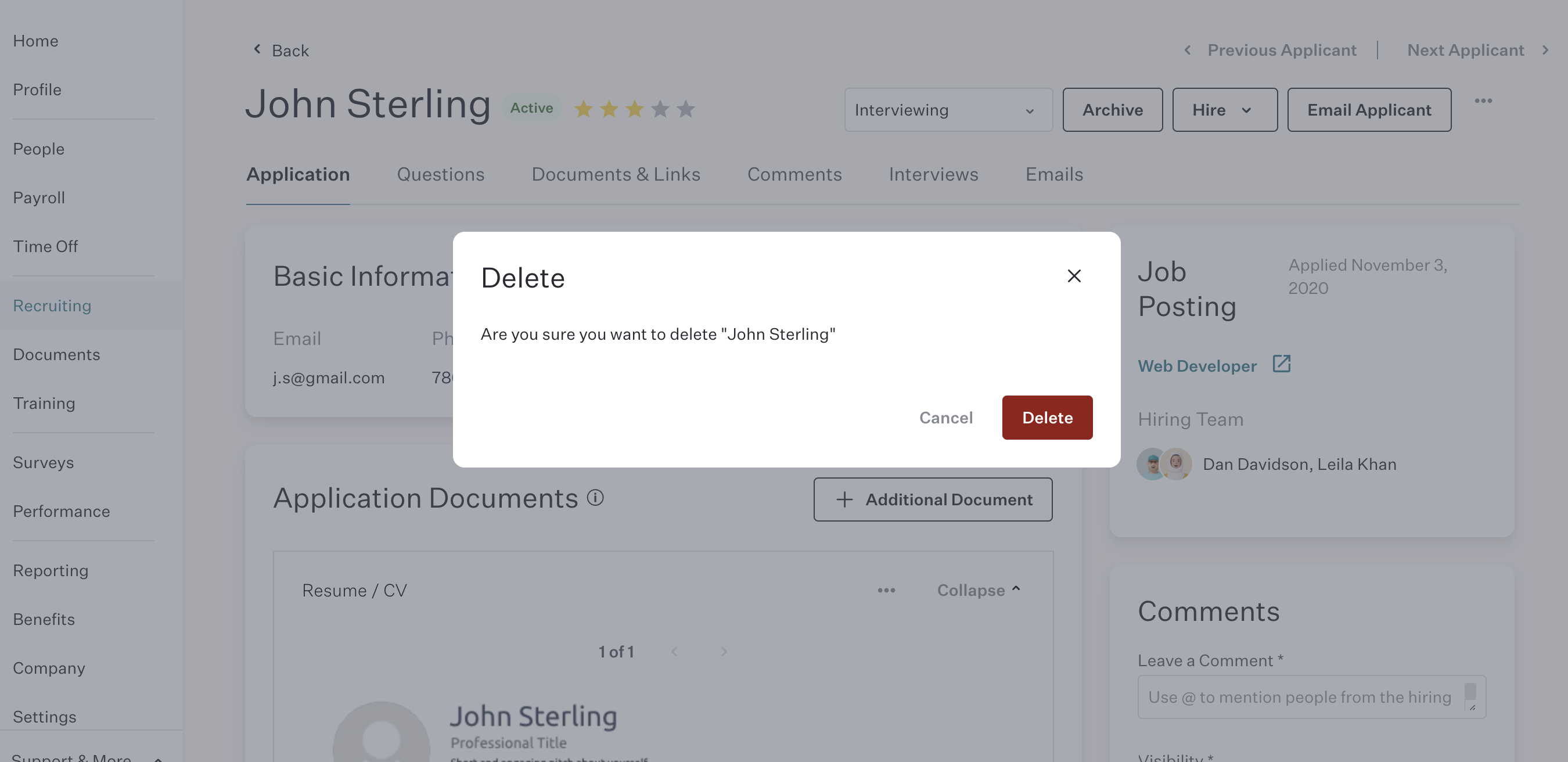Screen dimensions: 1568x762
Task: Open the Interviewing status dropdown
Action: 948,110
